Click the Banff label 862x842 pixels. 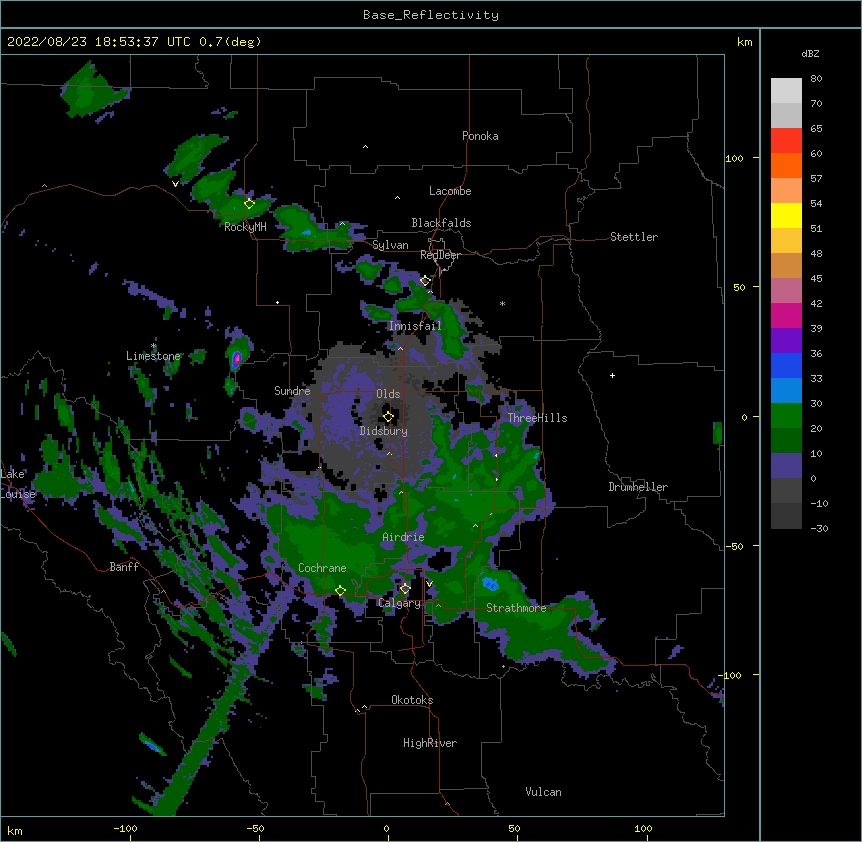click(124, 567)
